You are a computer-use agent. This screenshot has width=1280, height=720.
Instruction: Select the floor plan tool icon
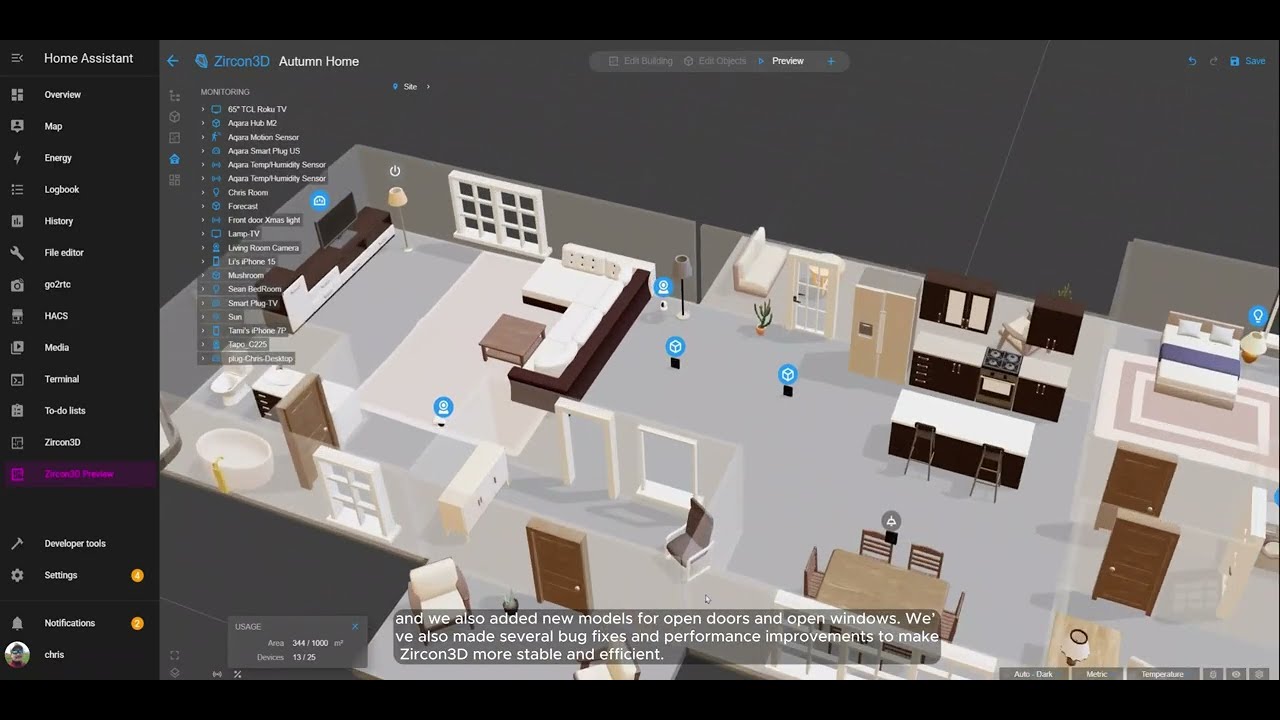[x=175, y=138]
